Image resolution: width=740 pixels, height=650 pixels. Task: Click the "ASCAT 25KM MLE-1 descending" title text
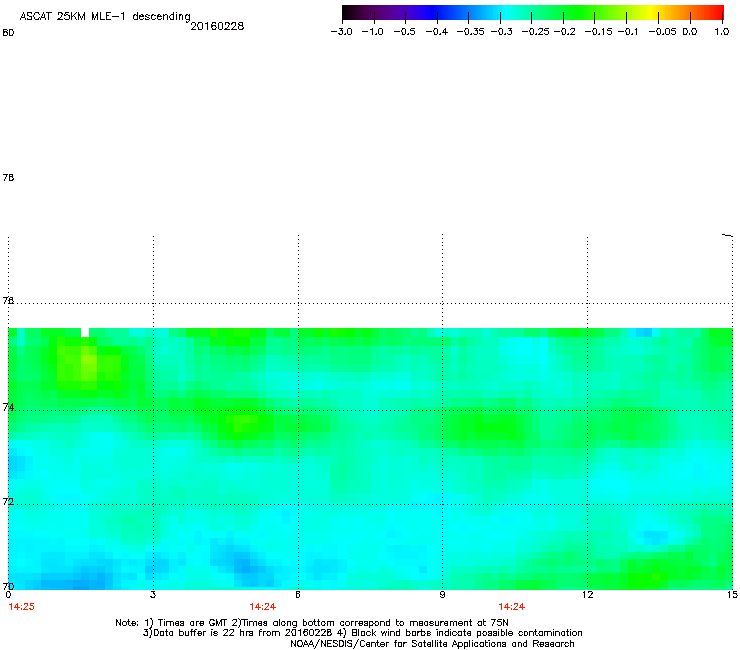tap(105, 16)
